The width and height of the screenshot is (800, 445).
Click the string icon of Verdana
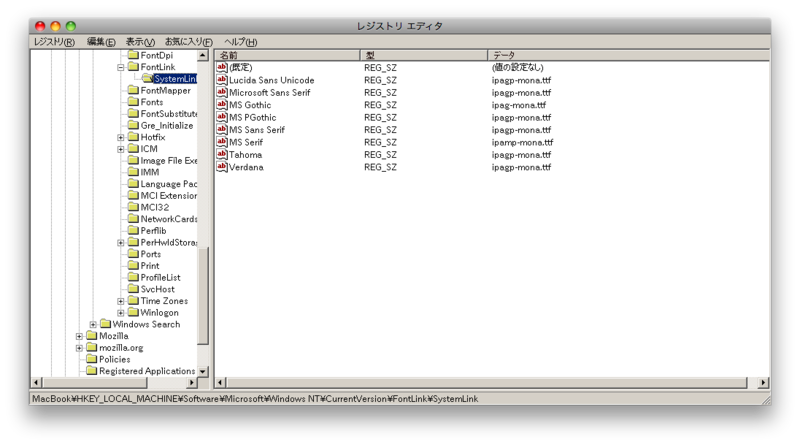221,167
